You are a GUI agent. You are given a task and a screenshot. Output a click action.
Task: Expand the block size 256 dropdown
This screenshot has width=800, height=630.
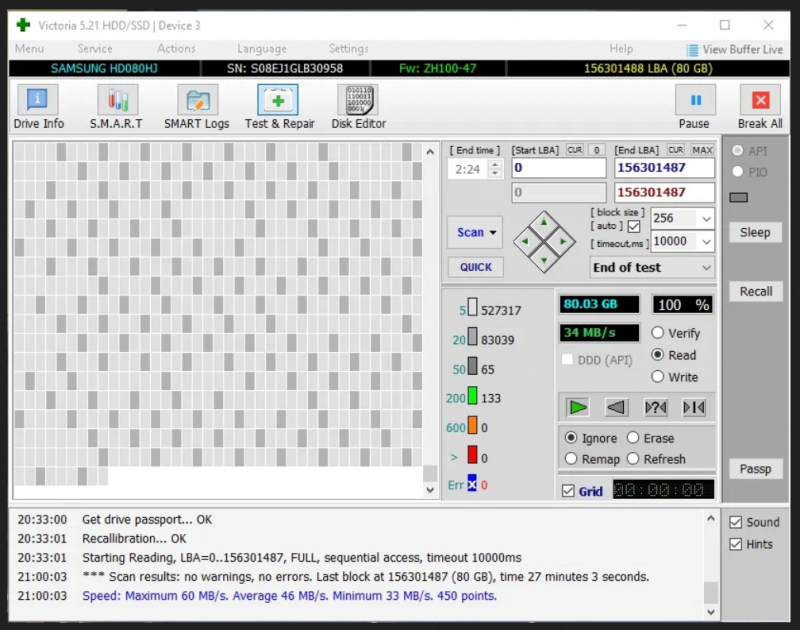click(706, 218)
